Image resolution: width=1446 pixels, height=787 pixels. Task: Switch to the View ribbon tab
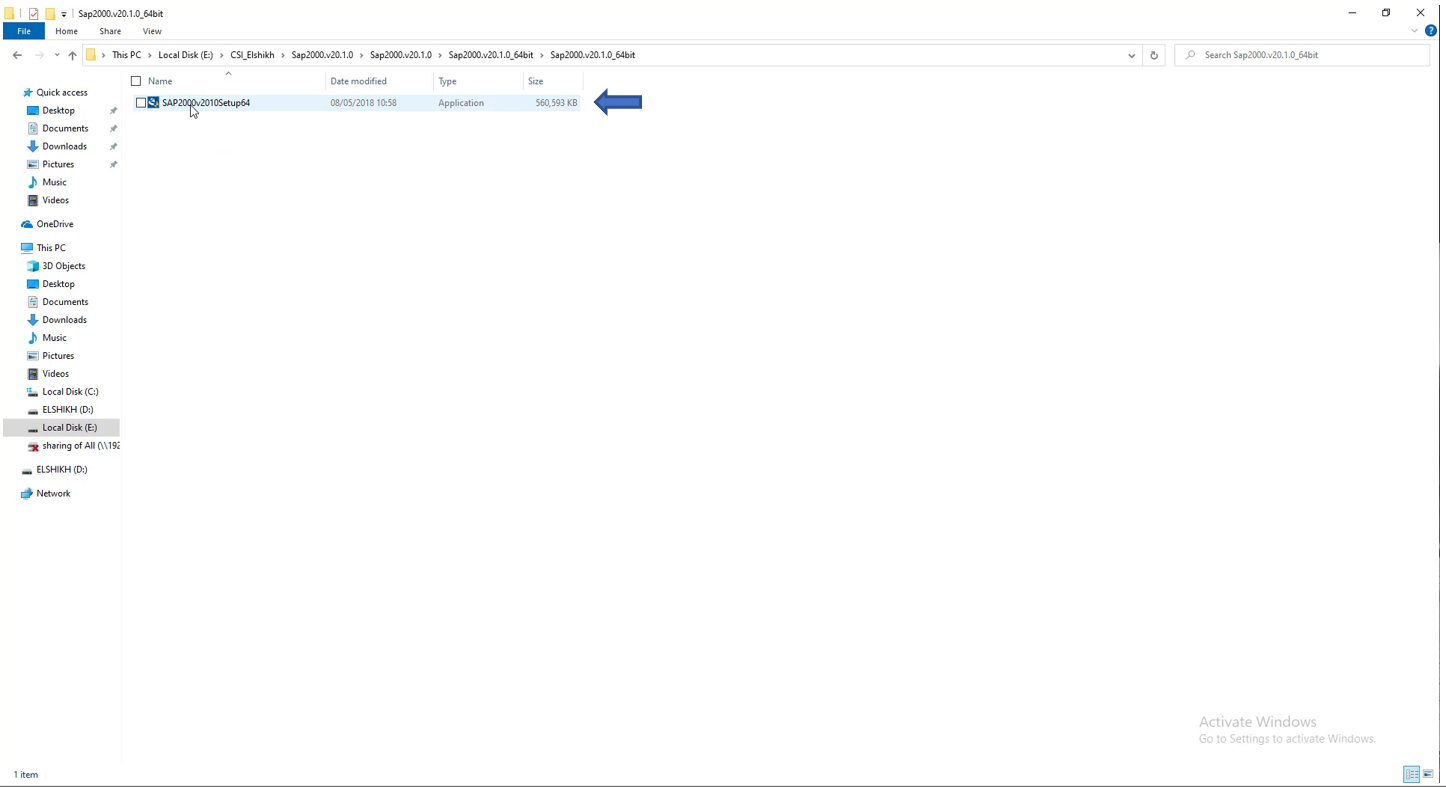[152, 31]
